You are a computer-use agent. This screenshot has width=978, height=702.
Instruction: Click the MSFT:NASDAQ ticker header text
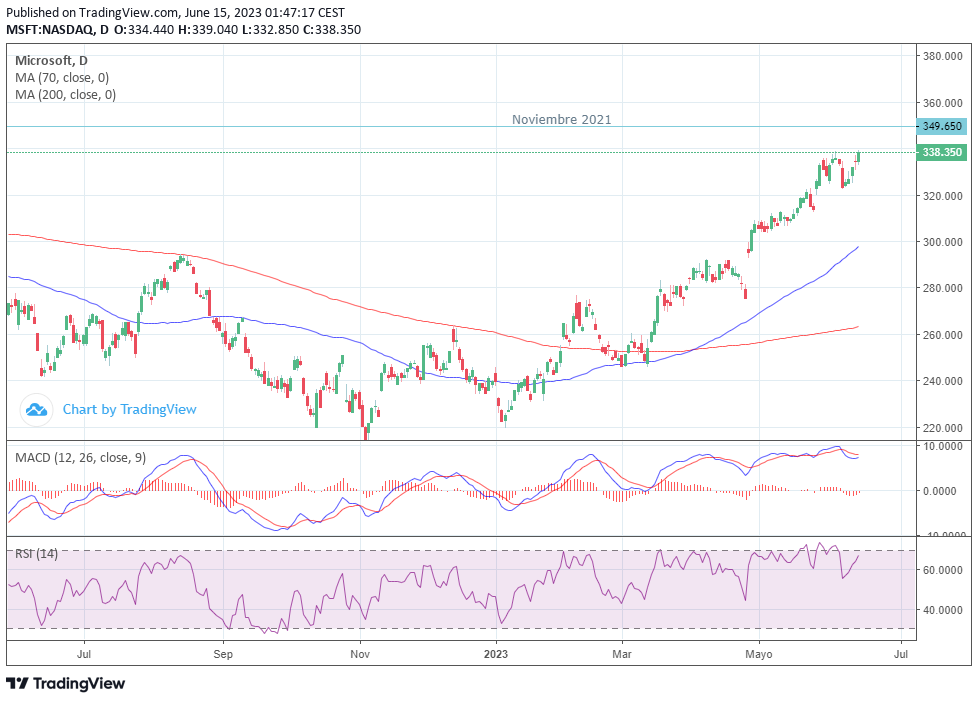point(49,29)
